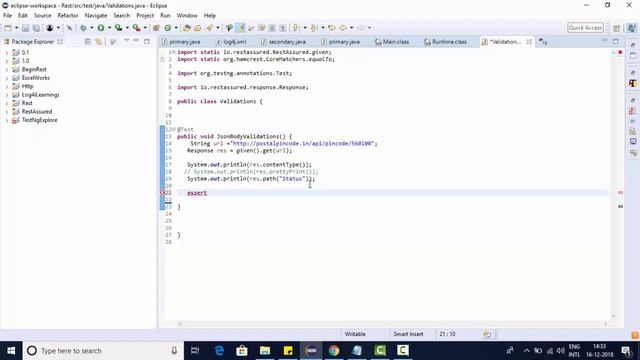The height and width of the screenshot is (360, 640).
Task: Minimize the Package Explorer panel
Action: 136,41
